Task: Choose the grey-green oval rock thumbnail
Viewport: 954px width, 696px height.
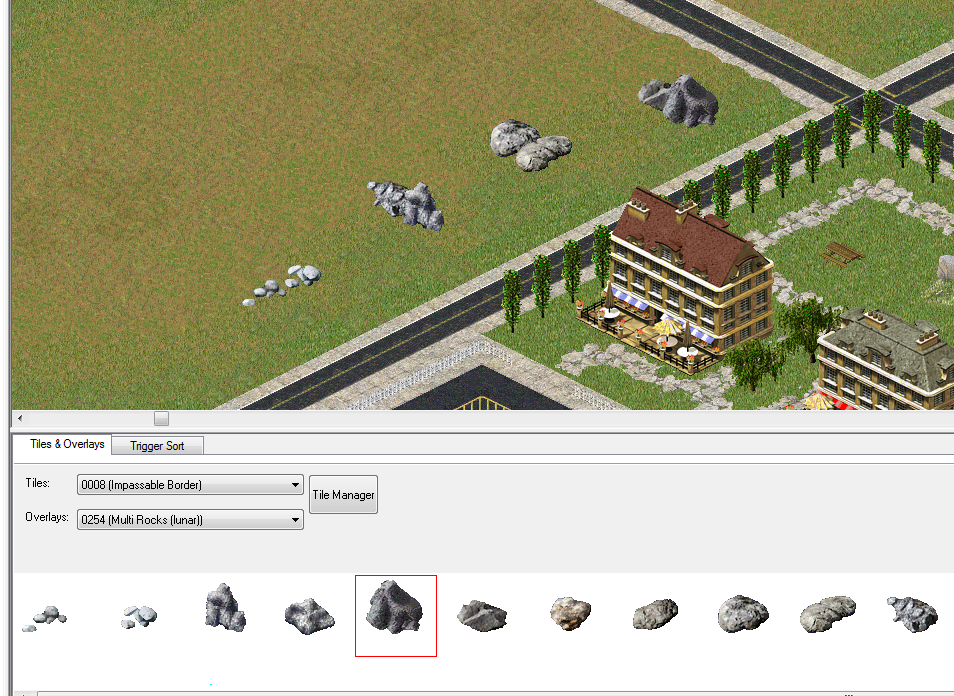Action: [x=655, y=614]
